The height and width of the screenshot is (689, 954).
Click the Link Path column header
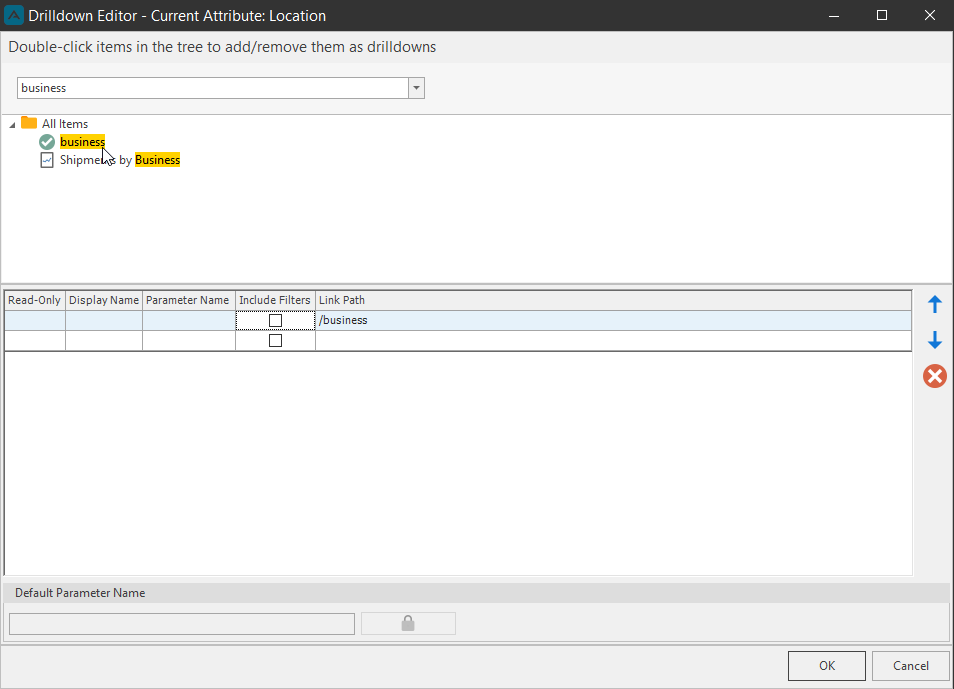(613, 300)
